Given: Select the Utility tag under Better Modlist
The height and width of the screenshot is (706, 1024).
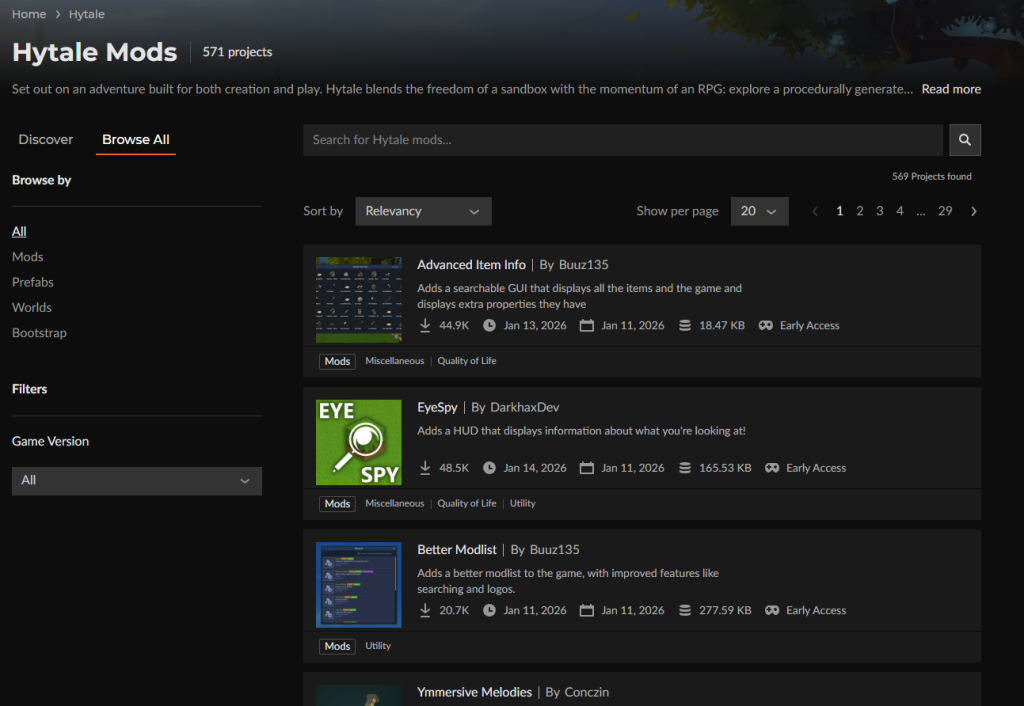Looking at the screenshot, I should pos(378,645).
